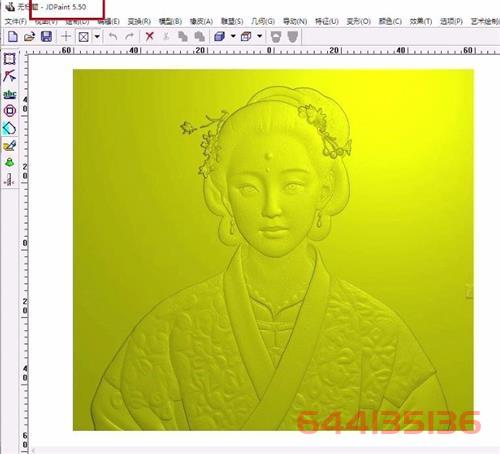Copy selection with the toolbar copy icon
This screenshot has width=500, height=454.
pos(183,36)
